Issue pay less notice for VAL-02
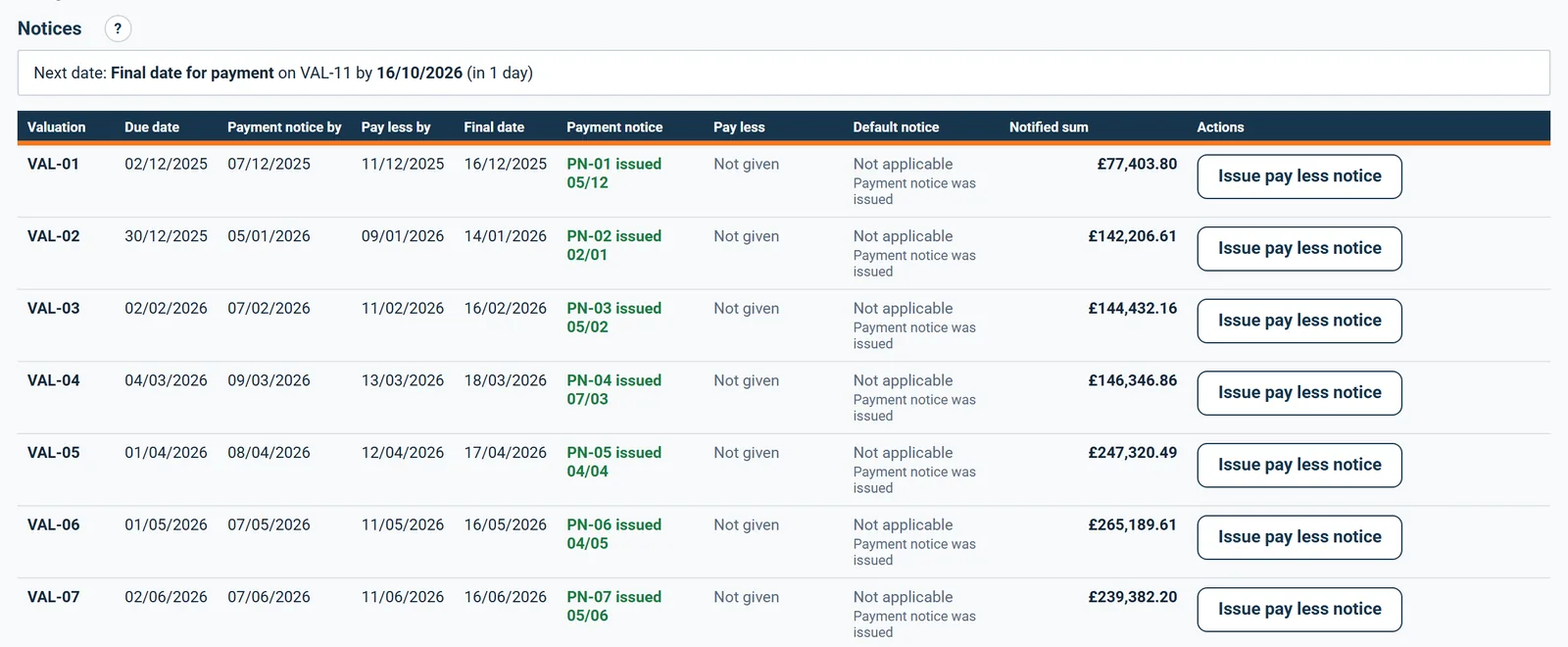Viewport: 1568px width, 647px height. click(x=1299, y=249)
